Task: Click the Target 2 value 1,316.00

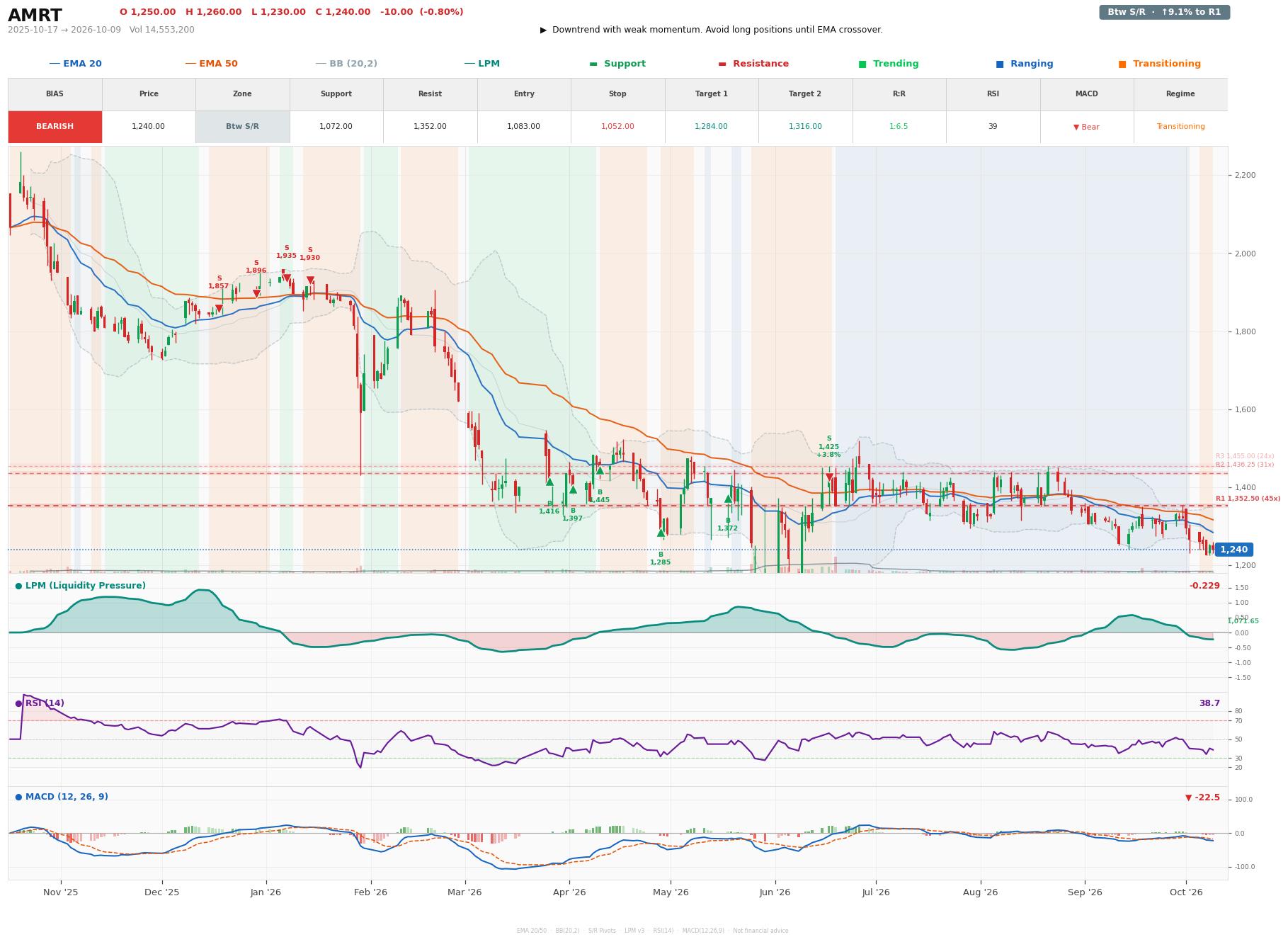Action: pos(805,127)
